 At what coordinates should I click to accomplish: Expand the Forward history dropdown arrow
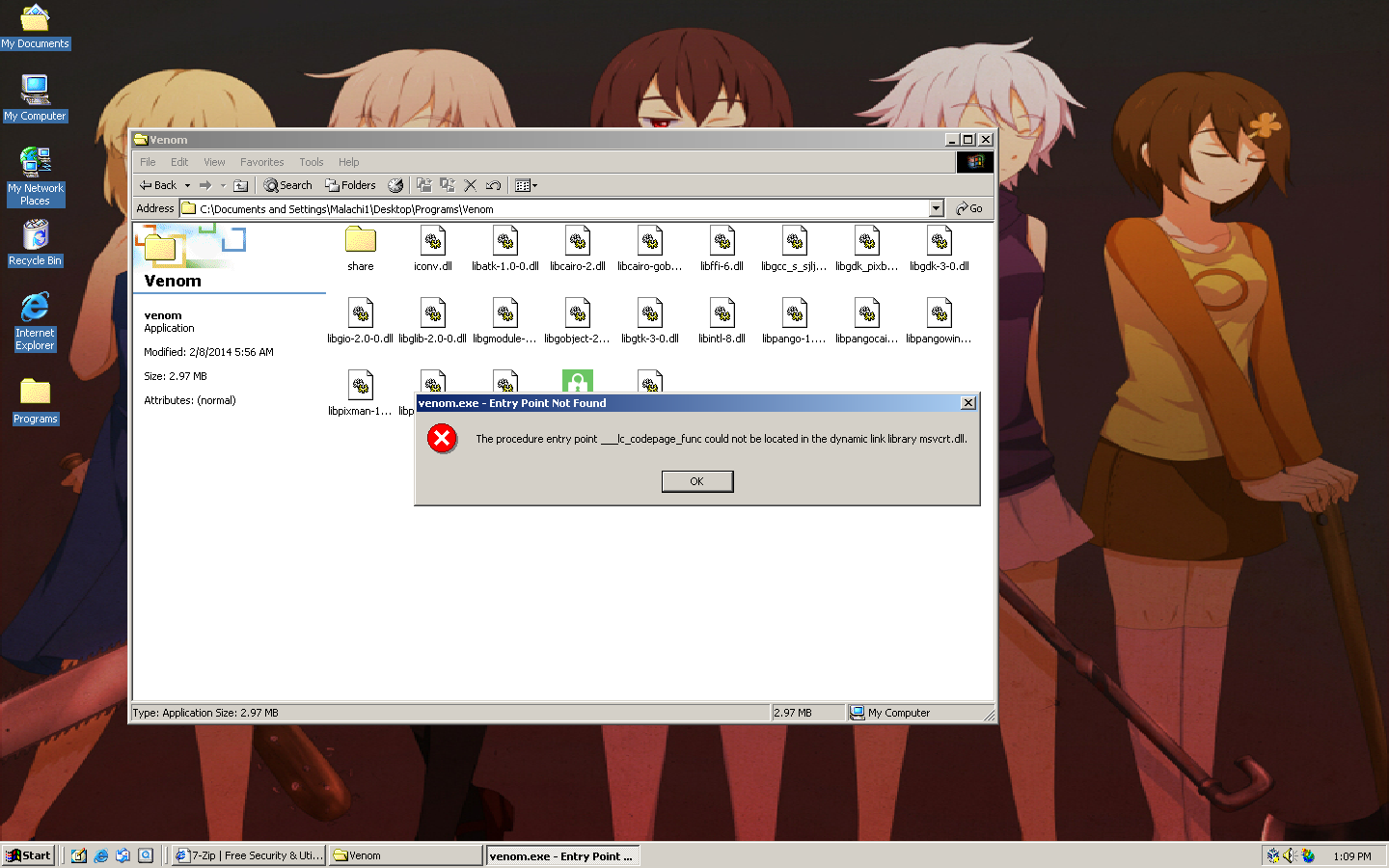coord(223,185)
